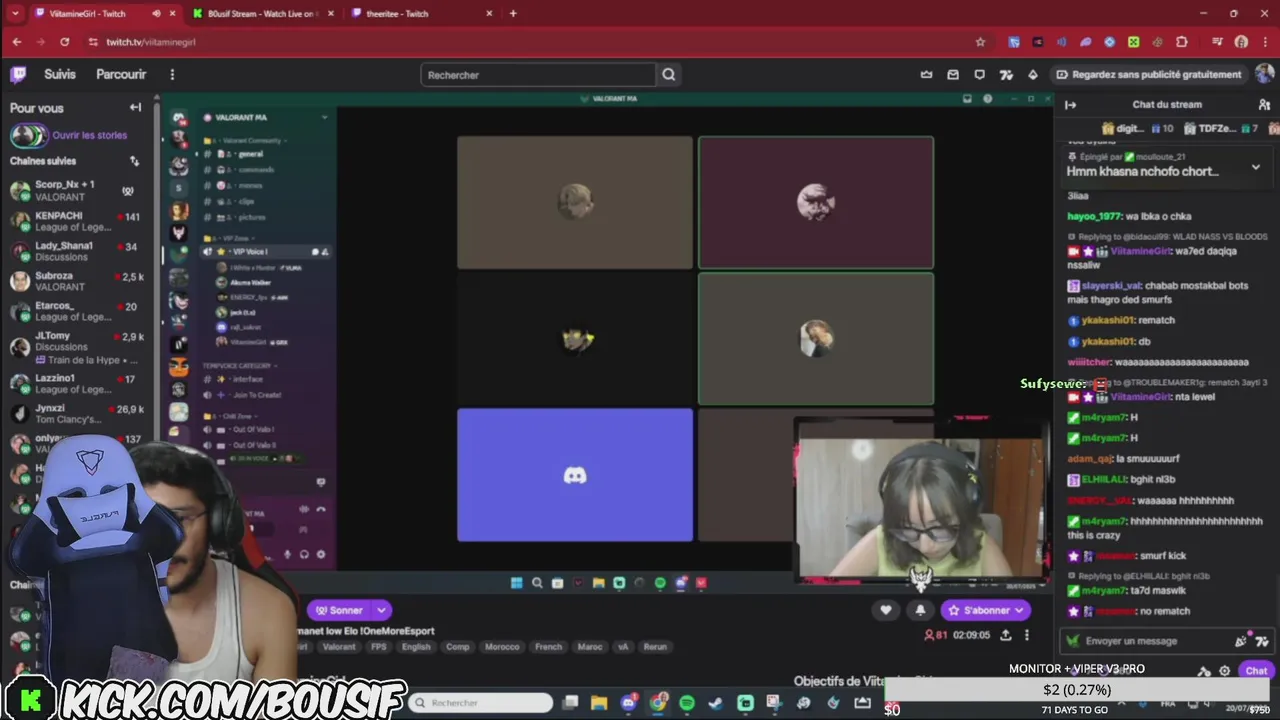Toggle channel notifications bell
The height and width of the screenshot is (720, 1280).
coord(920,610)
